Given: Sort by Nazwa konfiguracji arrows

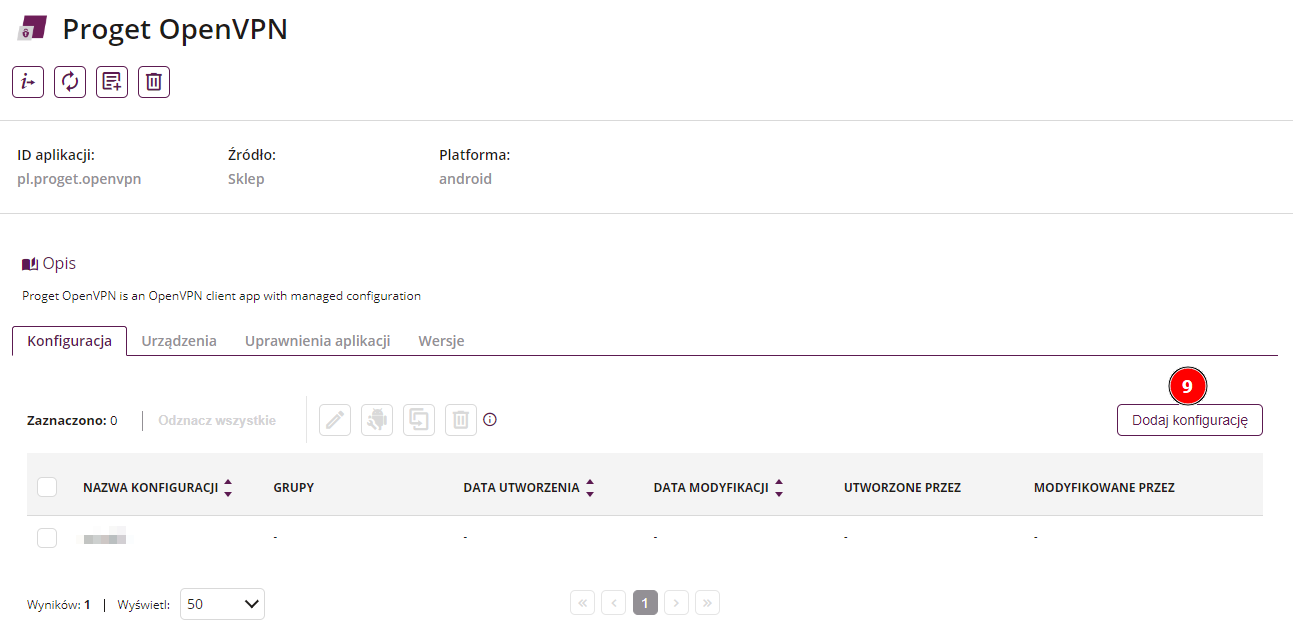Looking at the screenshot, I should point(228,488).
